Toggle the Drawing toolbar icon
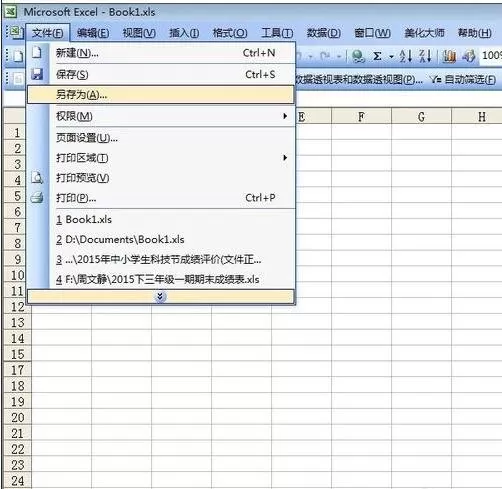This screenshot has height=489, width=502. (469, 56)
